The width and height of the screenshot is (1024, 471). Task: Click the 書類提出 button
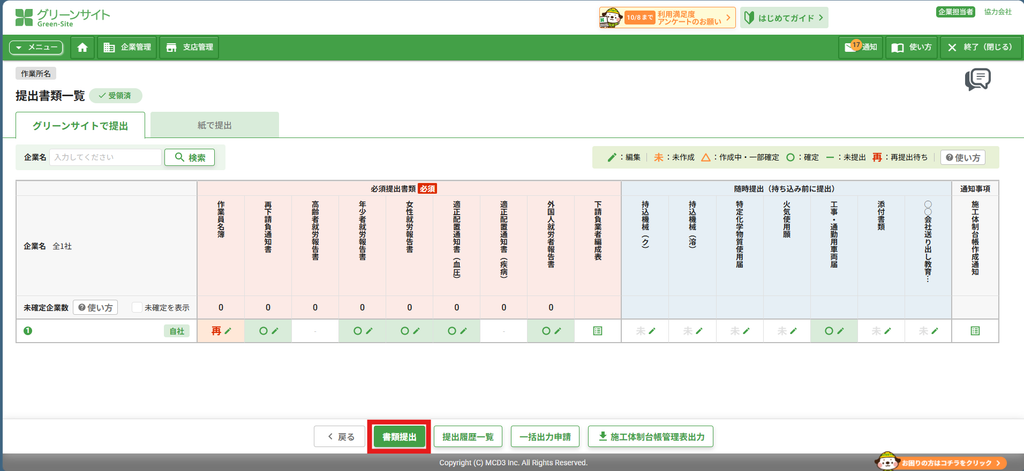399,437
